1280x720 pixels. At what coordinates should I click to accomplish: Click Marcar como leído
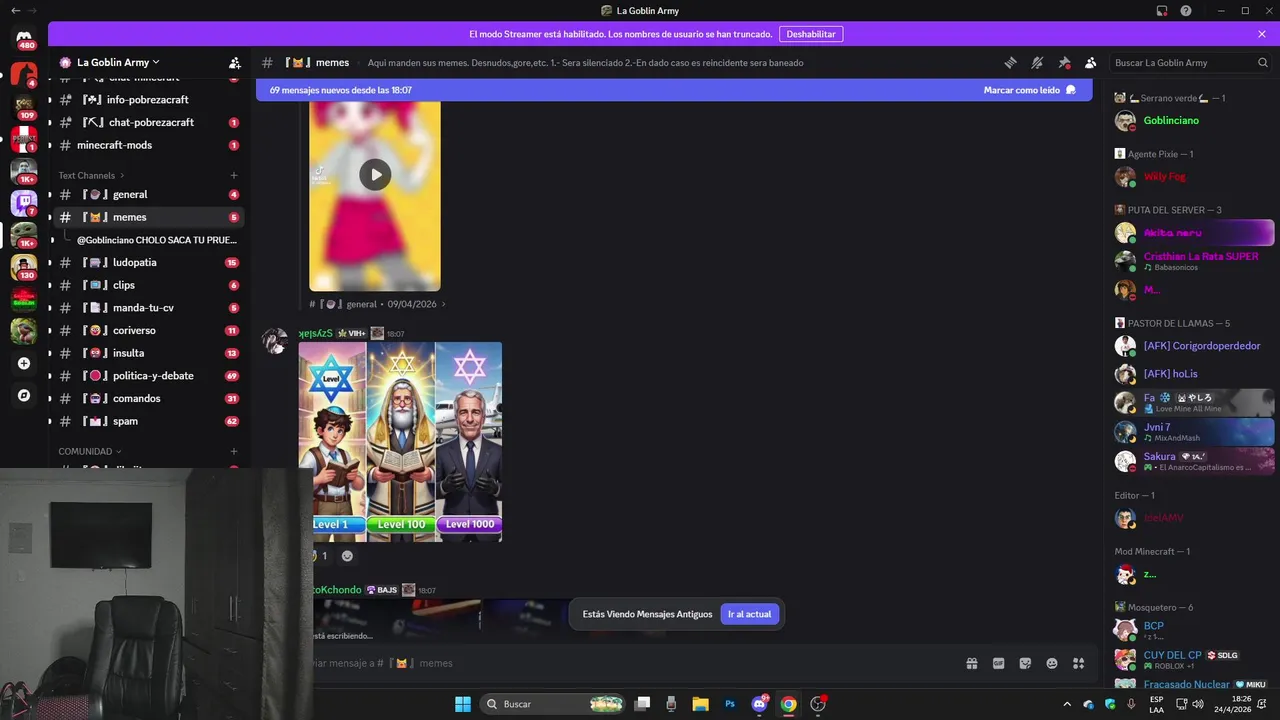(x=1030, y=90)
